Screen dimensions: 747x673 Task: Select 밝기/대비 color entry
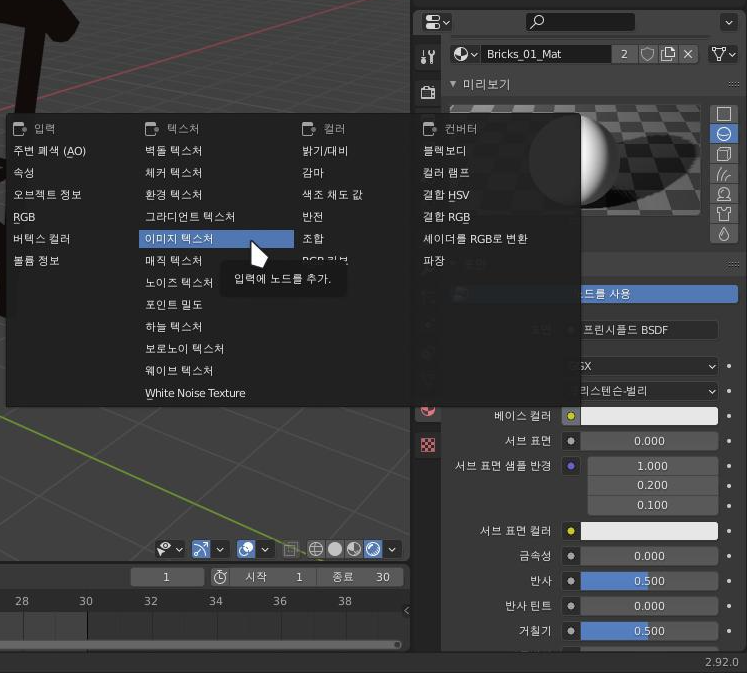click(355, 151)
